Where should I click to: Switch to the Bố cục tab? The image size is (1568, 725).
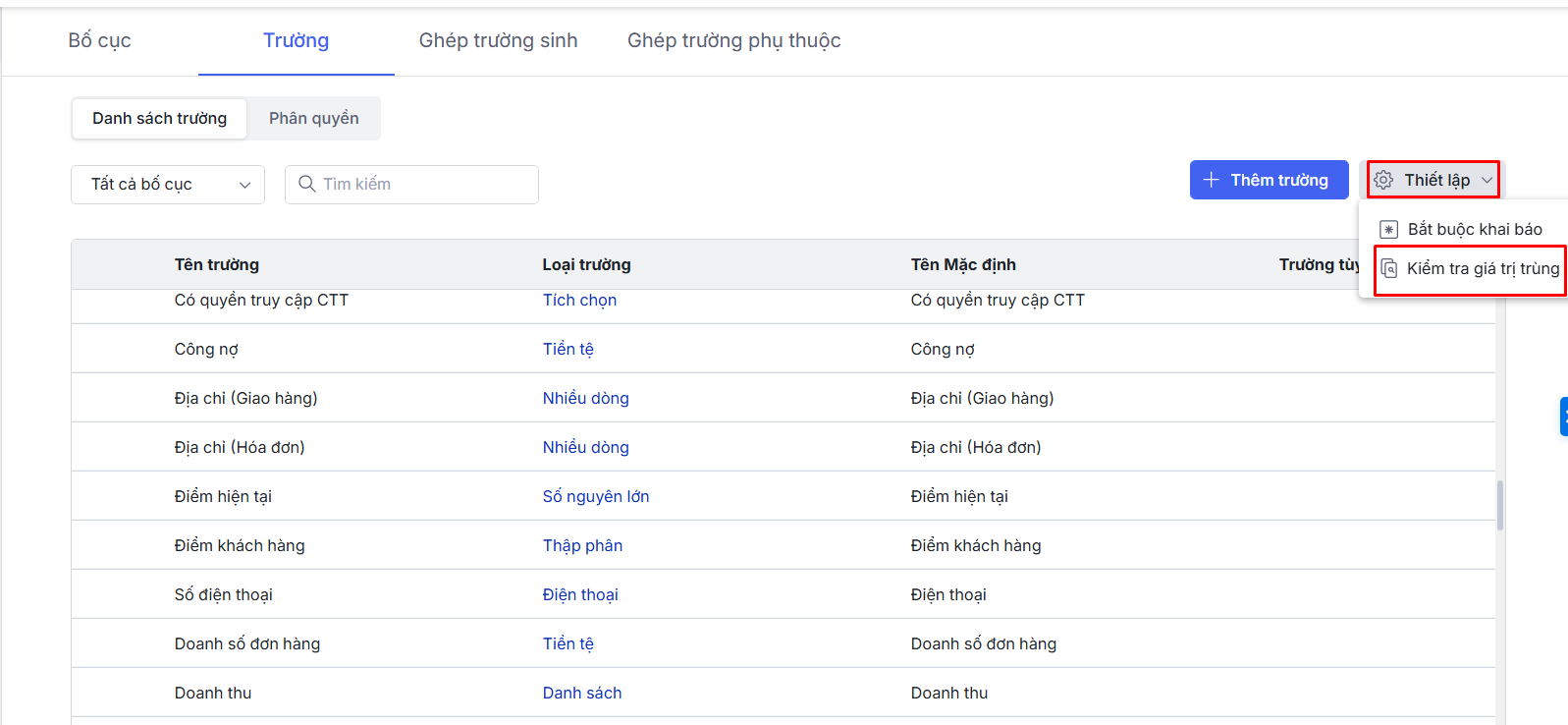[x=99, y=40]
